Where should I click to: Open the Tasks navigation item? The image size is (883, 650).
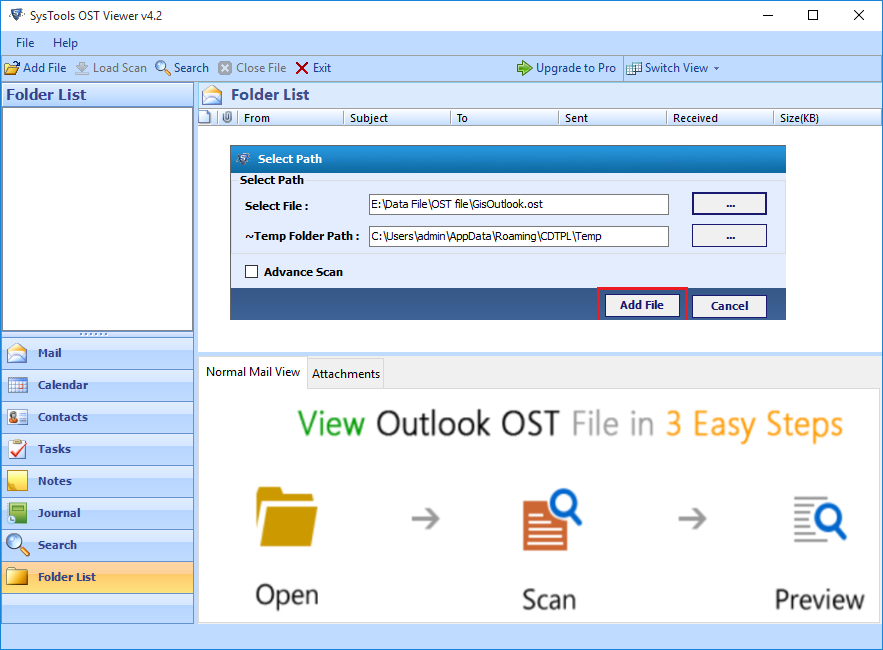pos(98,449)
